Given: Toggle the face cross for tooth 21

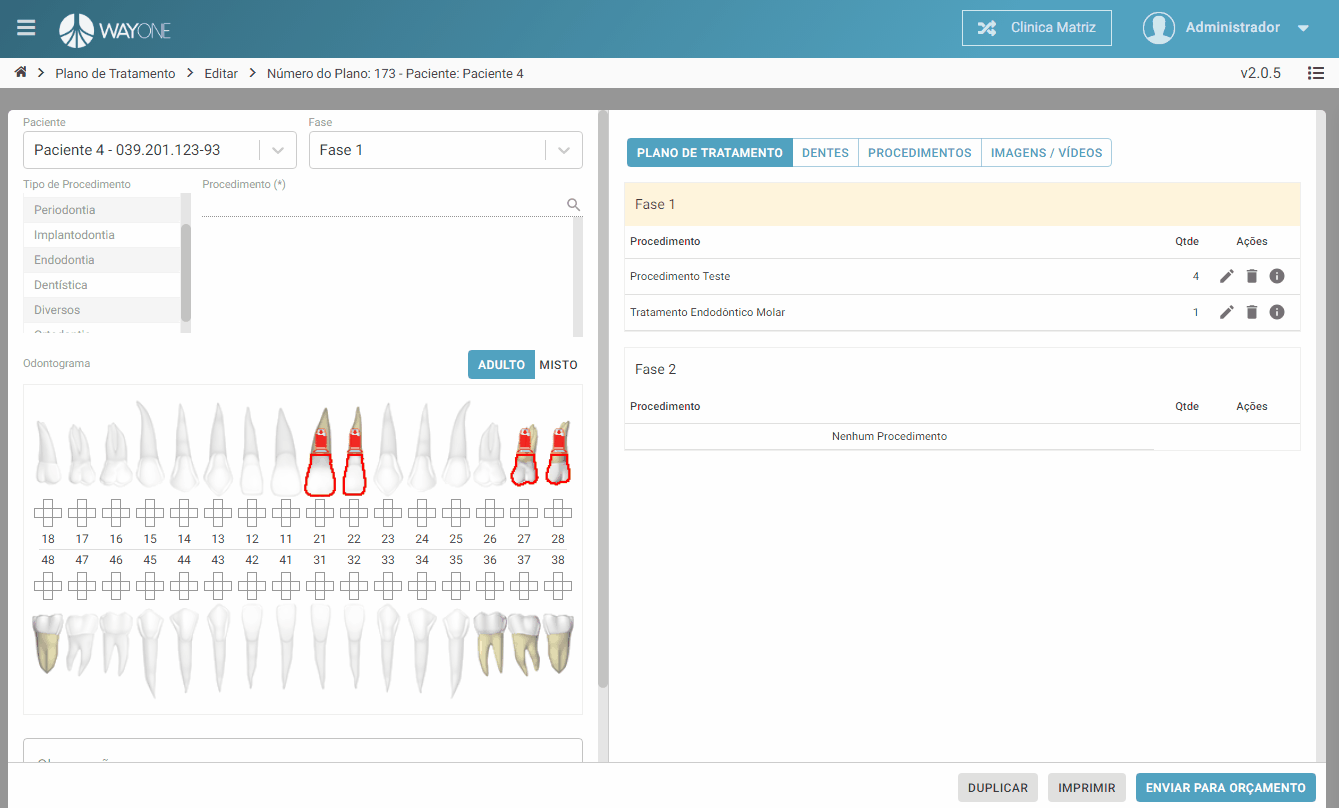Looking at the screenshot, I should (x=320, y=514).
